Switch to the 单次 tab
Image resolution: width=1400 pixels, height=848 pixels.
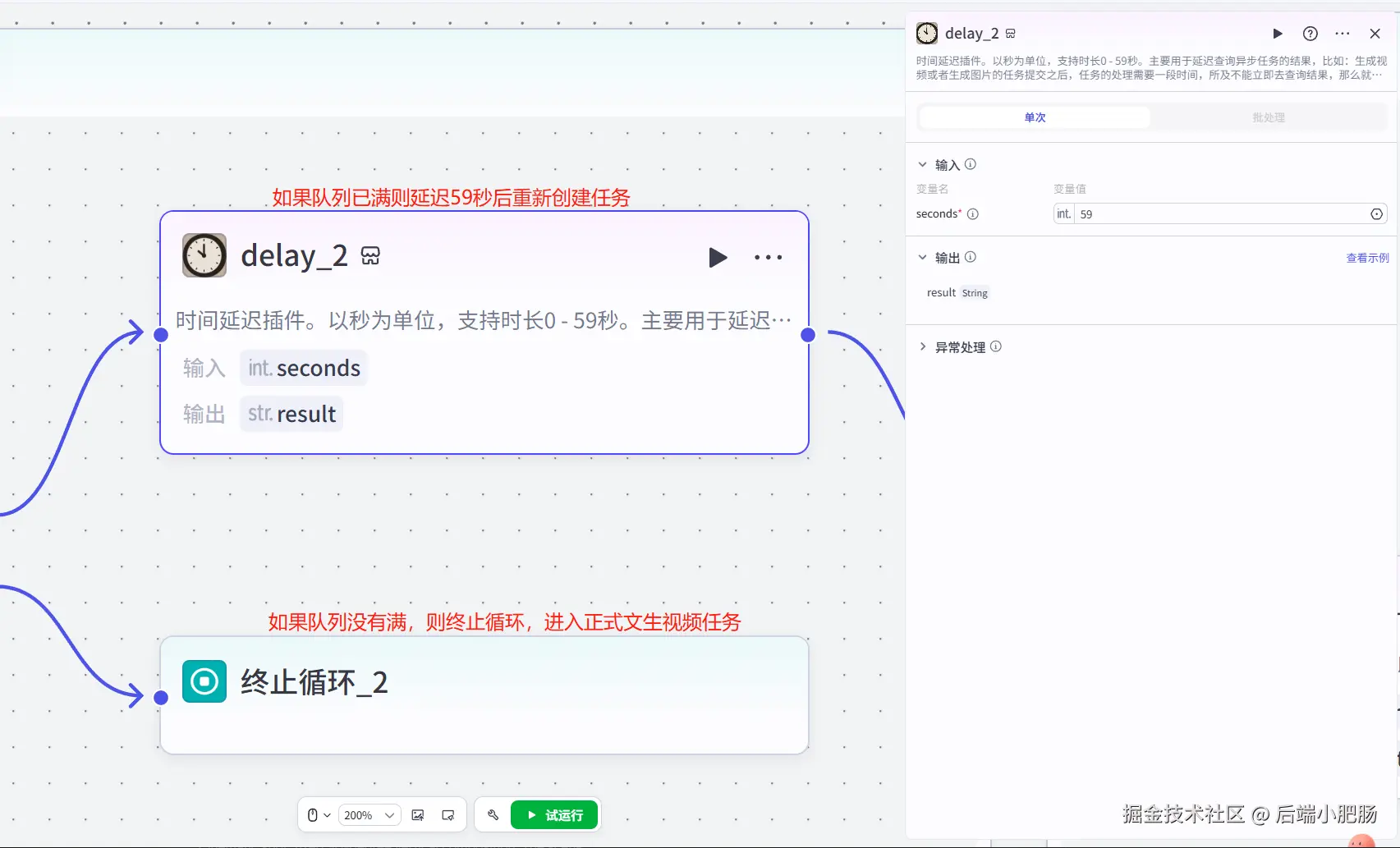[1035, 117]
